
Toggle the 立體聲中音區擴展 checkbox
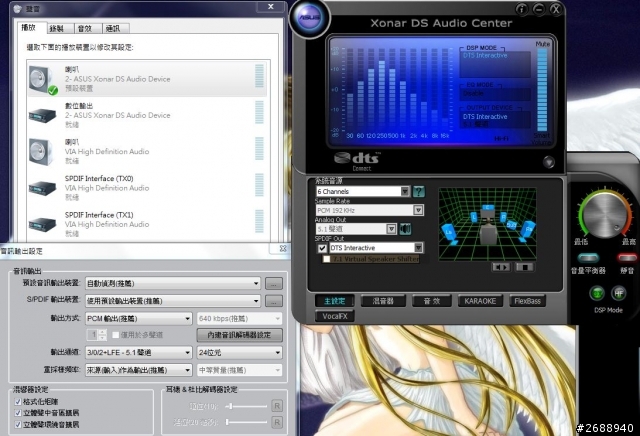pos(18,413)
